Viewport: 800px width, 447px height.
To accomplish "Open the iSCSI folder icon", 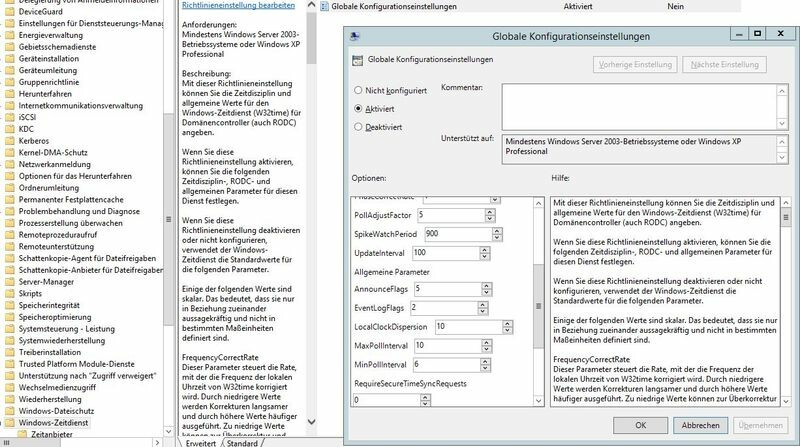I will 9,117.
